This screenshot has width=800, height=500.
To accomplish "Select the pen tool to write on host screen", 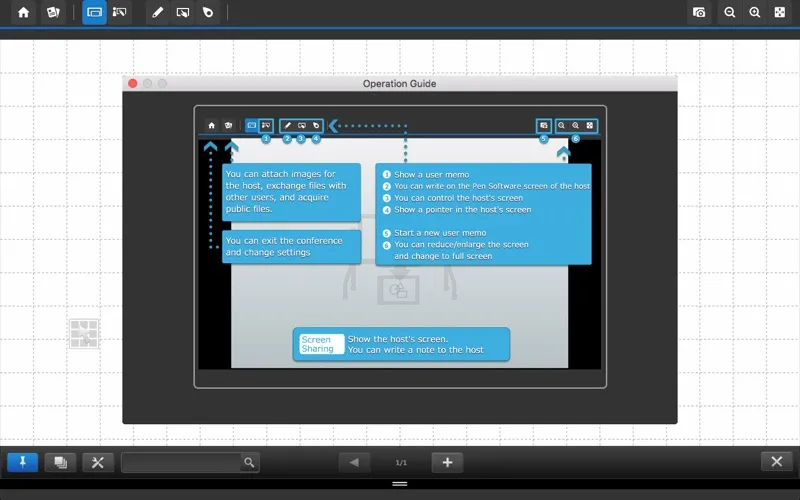I will click(x=157, y=13).
